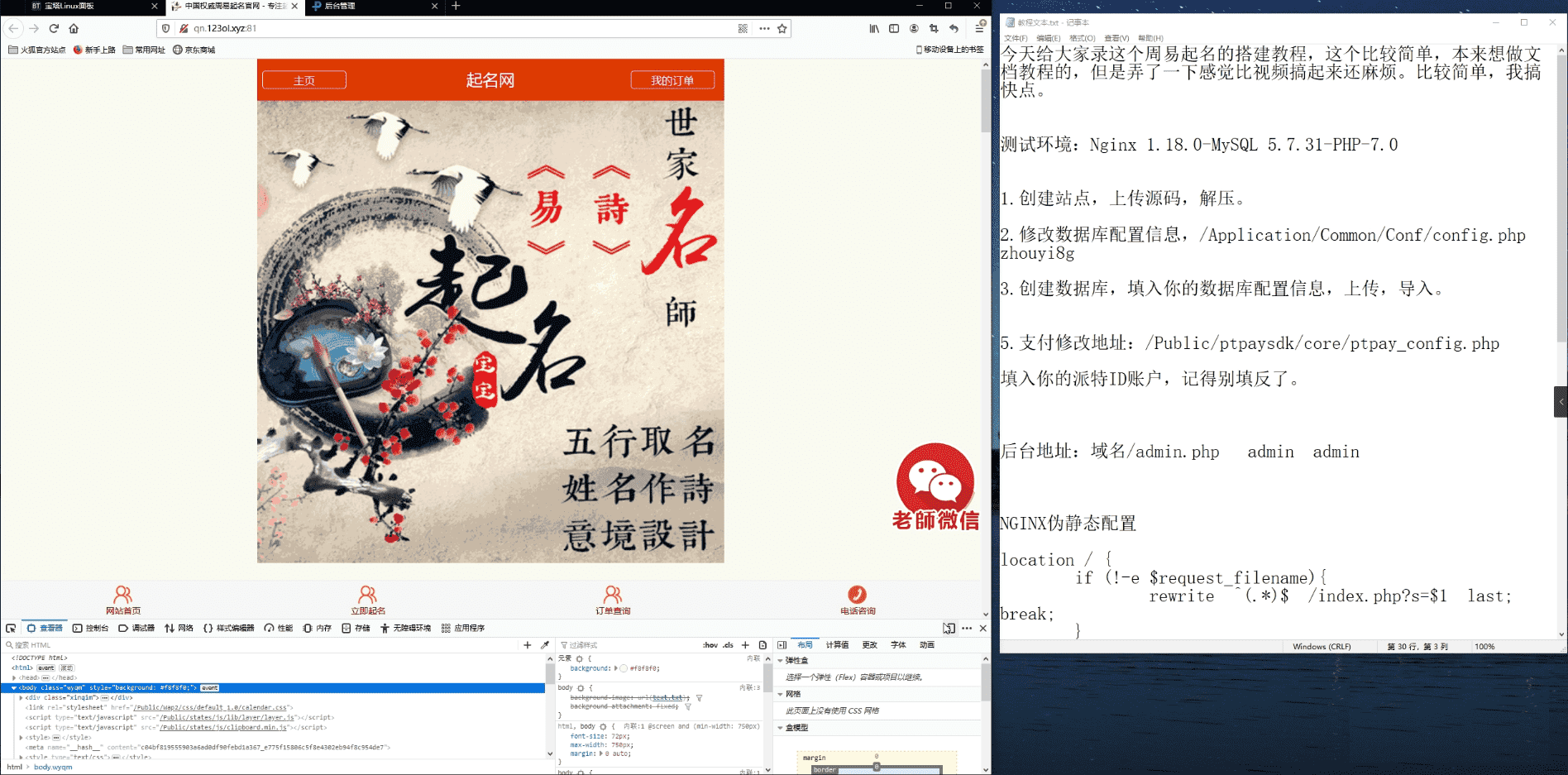
Task: Switch to the 控制台 console tab
Action: tap(91, 629)
